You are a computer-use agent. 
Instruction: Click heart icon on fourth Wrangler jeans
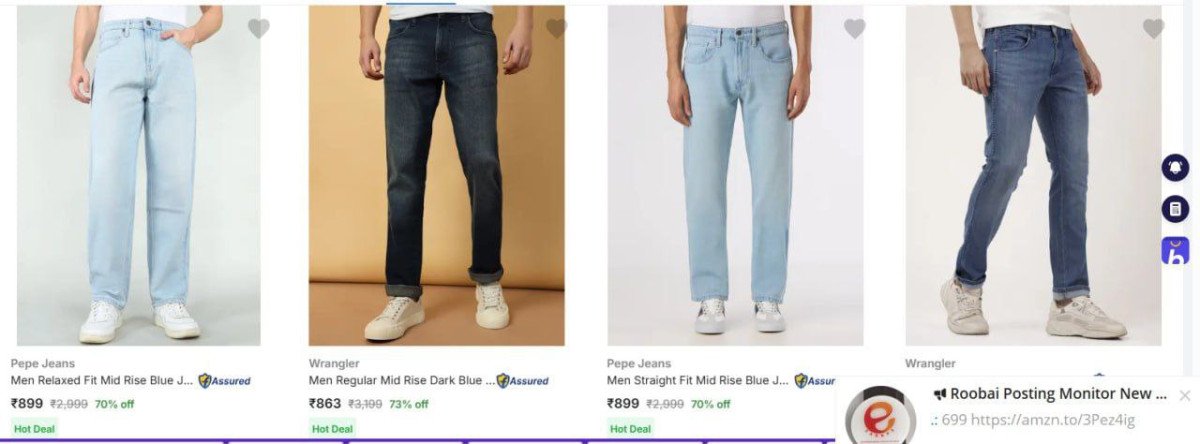[1153, 29]
